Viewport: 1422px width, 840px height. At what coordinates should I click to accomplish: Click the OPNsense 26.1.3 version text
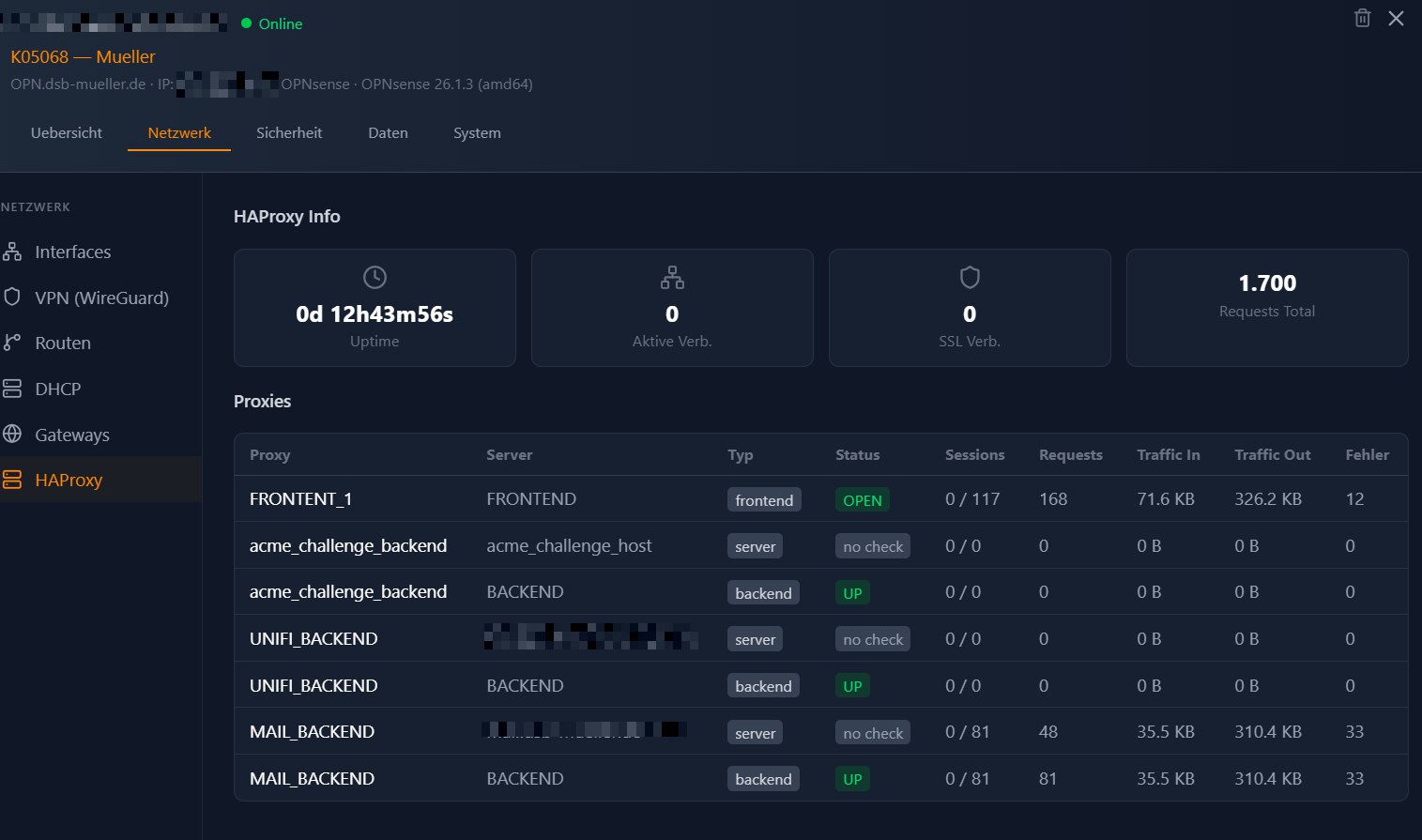447,84
